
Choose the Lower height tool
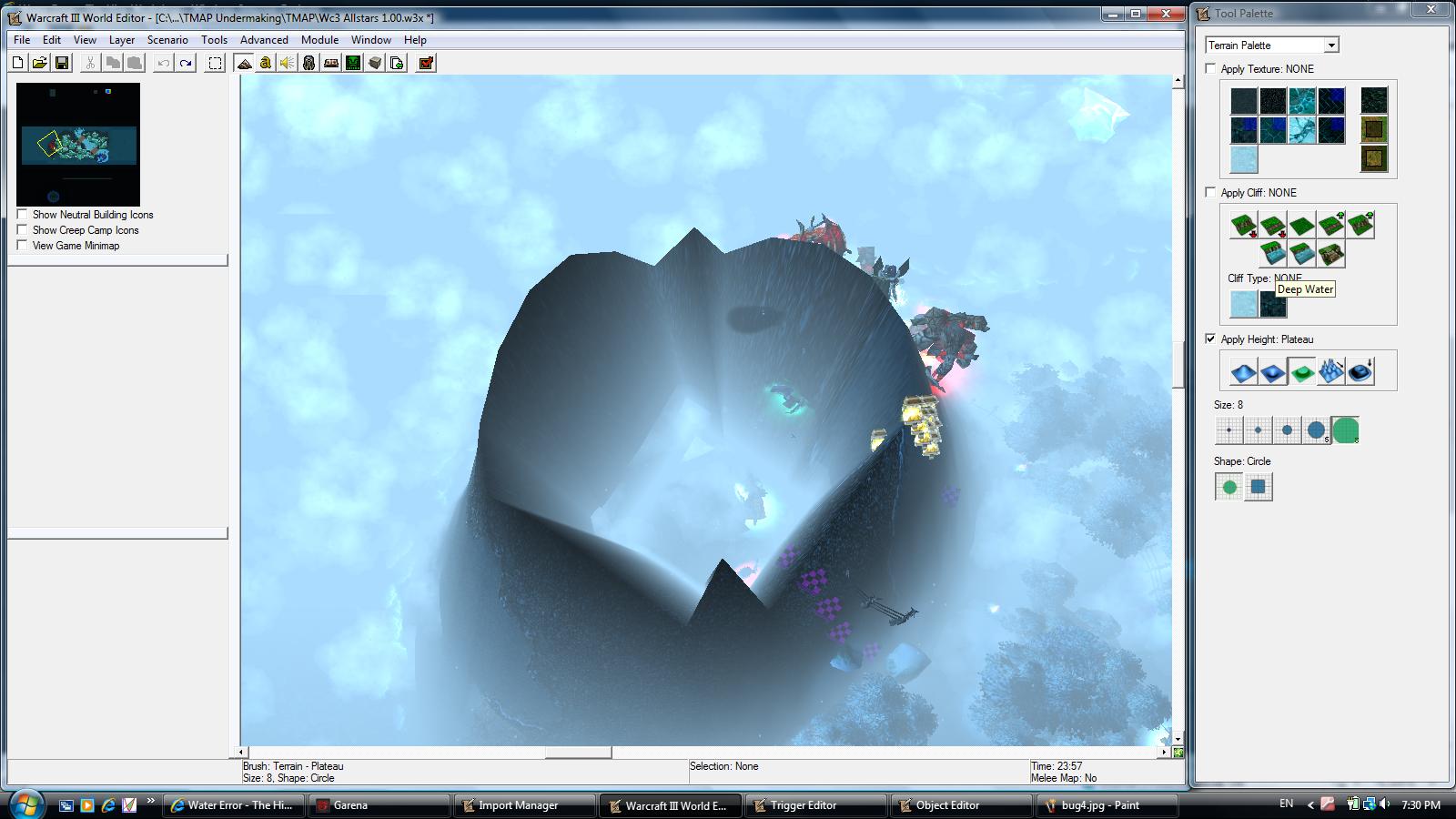point(1272,371)
